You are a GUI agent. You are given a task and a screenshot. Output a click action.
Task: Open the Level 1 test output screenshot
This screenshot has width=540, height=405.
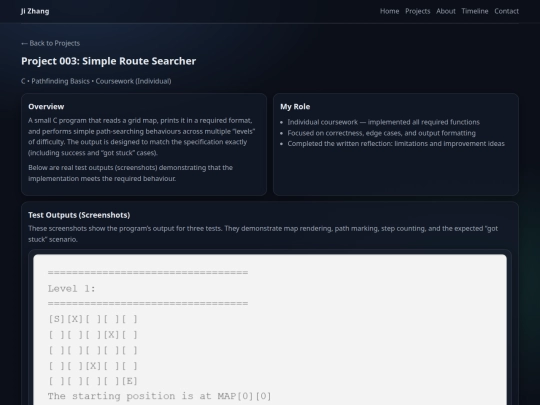click(270, 330)
